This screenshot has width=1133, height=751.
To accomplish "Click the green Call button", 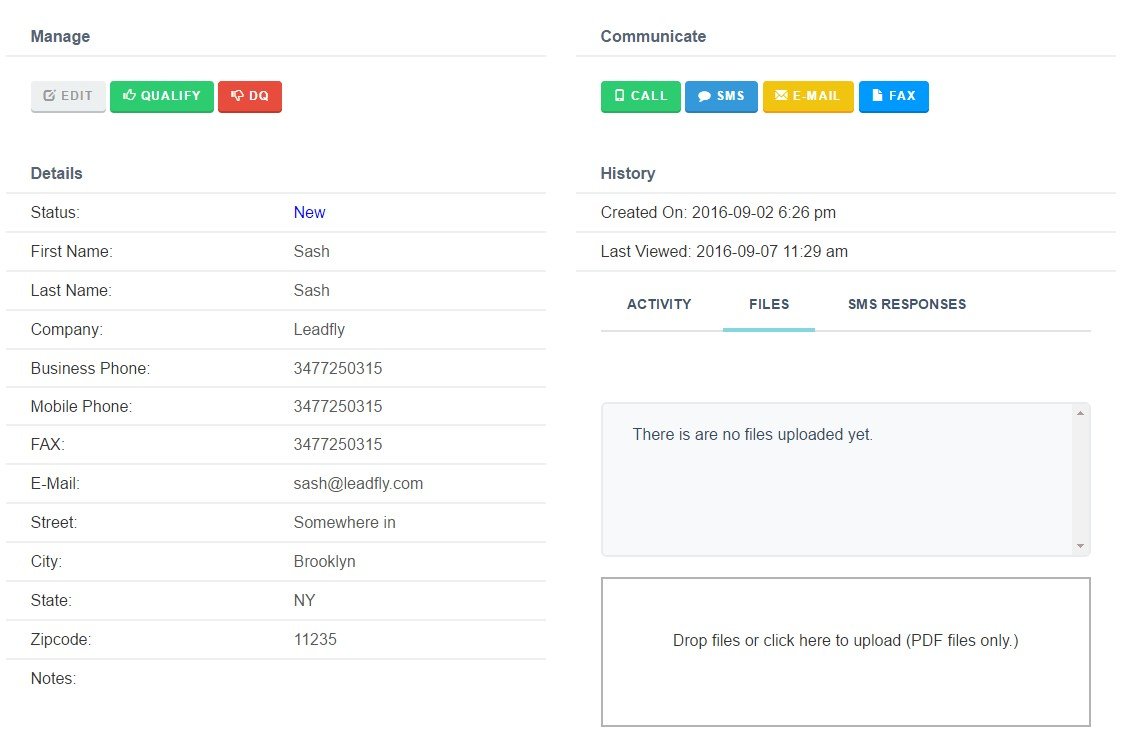I will tap(641, 96).
